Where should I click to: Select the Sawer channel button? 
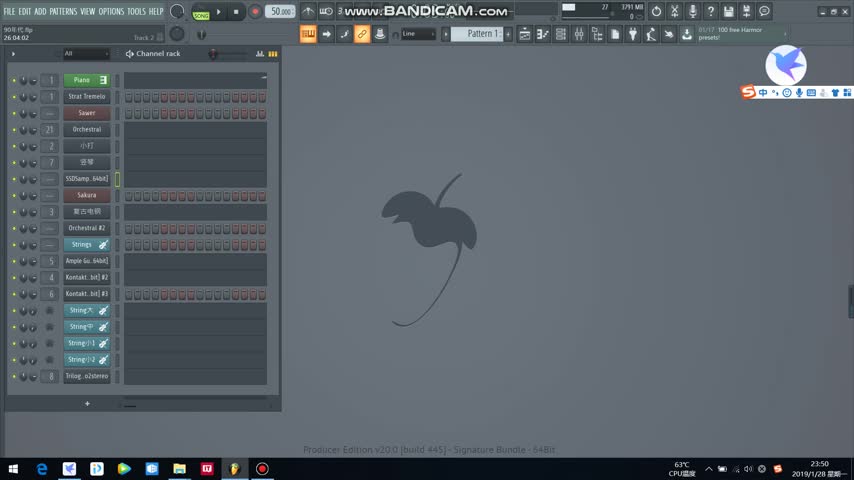(87, 113)
